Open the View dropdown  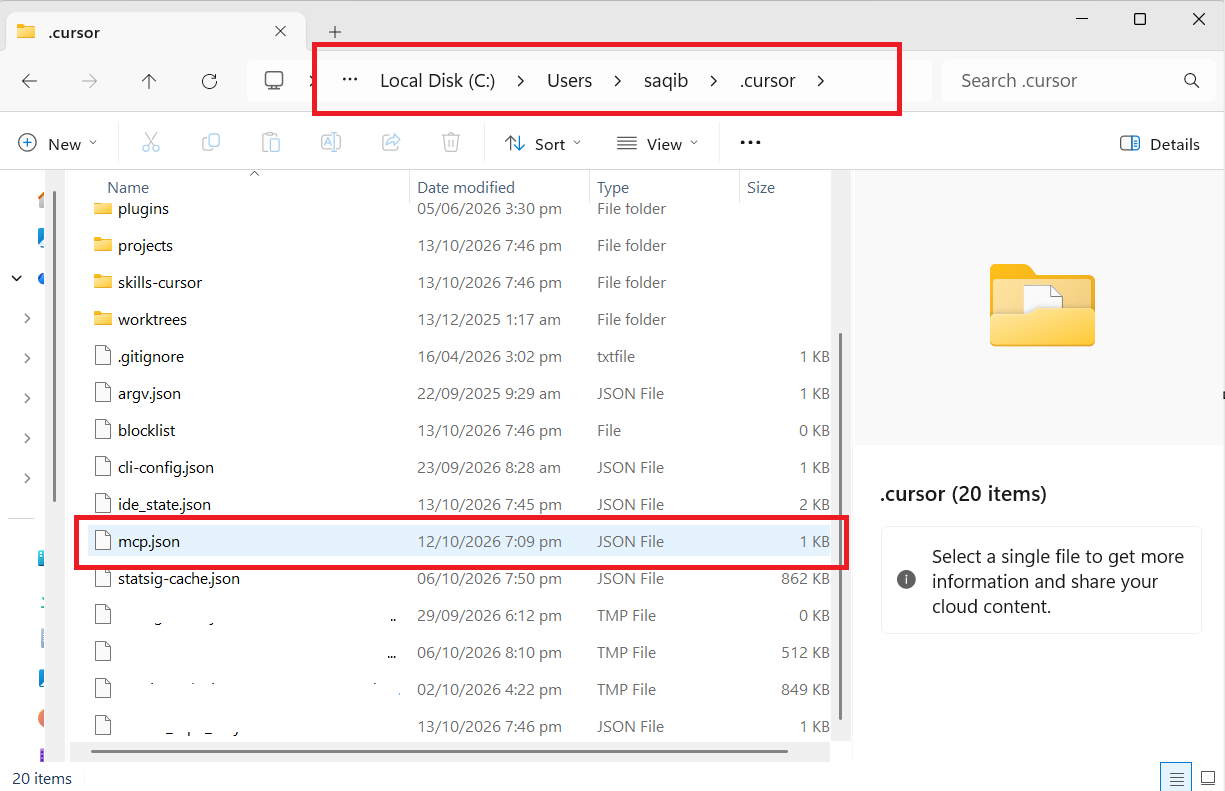pos(657,143)
